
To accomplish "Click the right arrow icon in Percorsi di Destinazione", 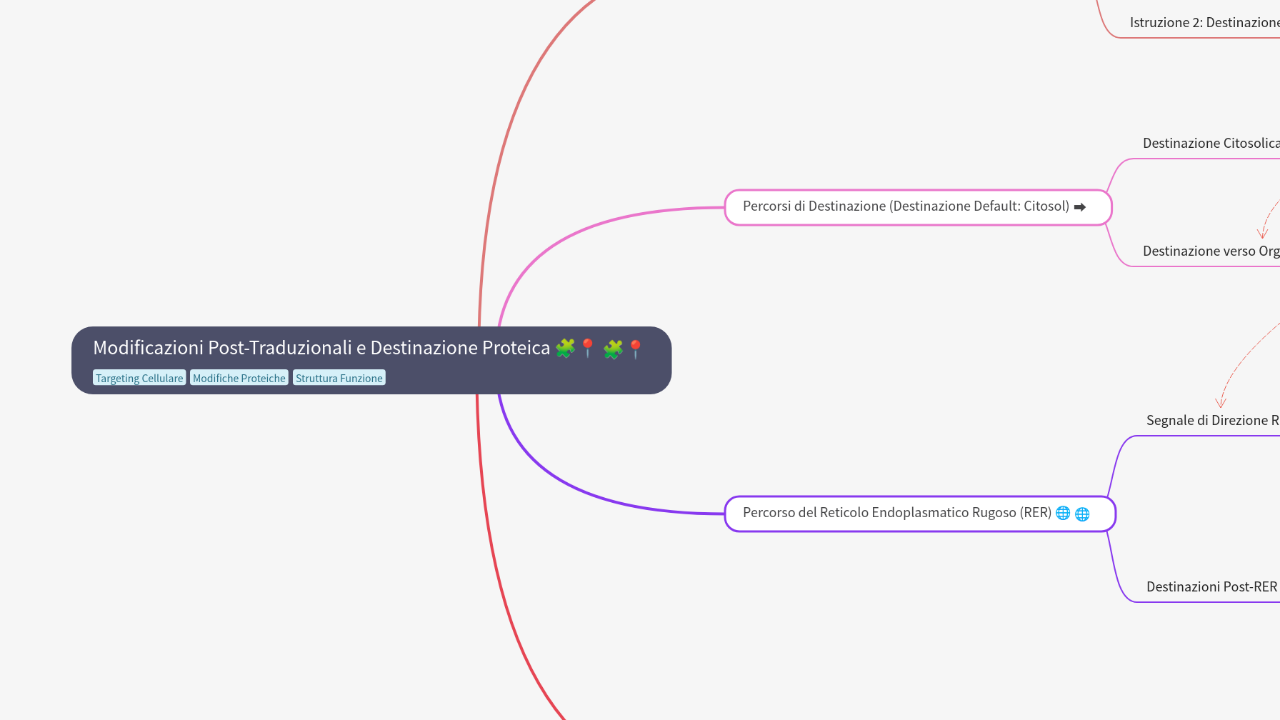I will [1079, 207].
